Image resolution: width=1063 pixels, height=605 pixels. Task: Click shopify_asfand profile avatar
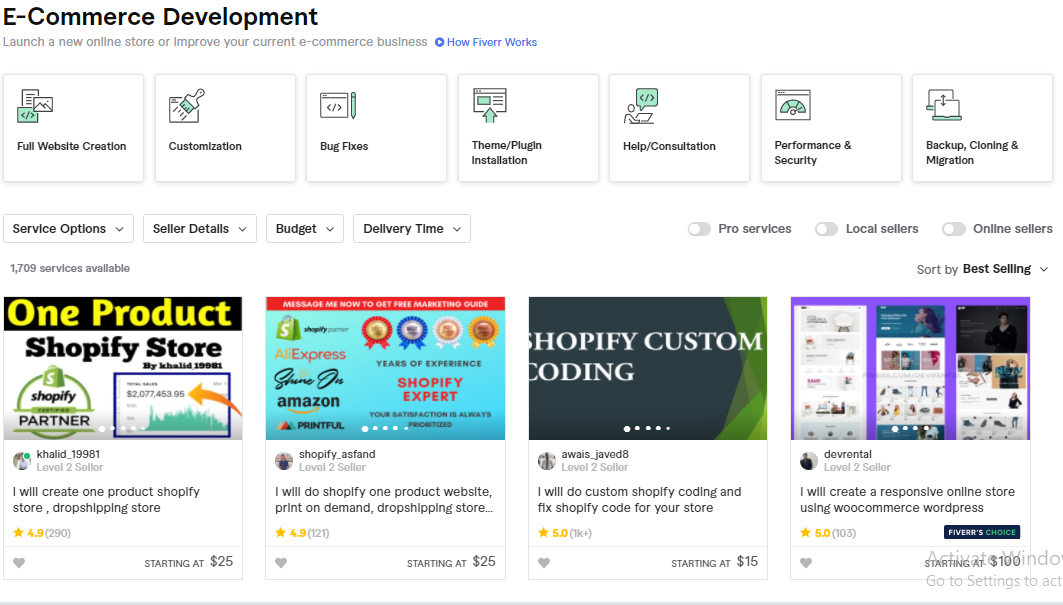click(283, 461)
